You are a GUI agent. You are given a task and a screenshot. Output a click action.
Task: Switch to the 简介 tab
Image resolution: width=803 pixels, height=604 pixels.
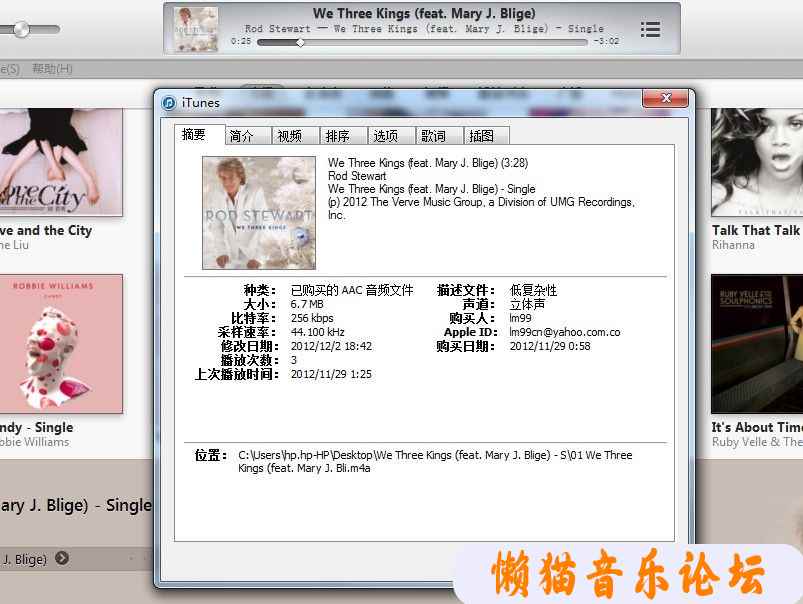pos(248,136)
